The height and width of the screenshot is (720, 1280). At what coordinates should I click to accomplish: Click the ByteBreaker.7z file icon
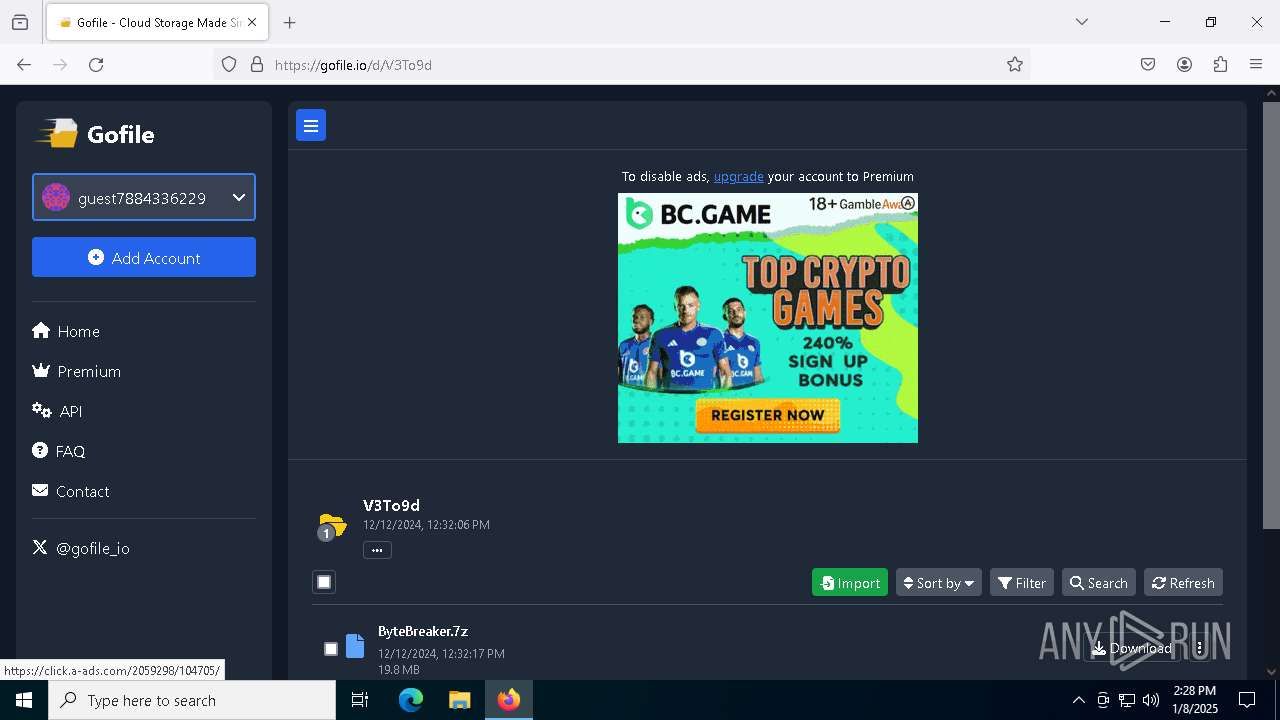(x=355, y=646)
